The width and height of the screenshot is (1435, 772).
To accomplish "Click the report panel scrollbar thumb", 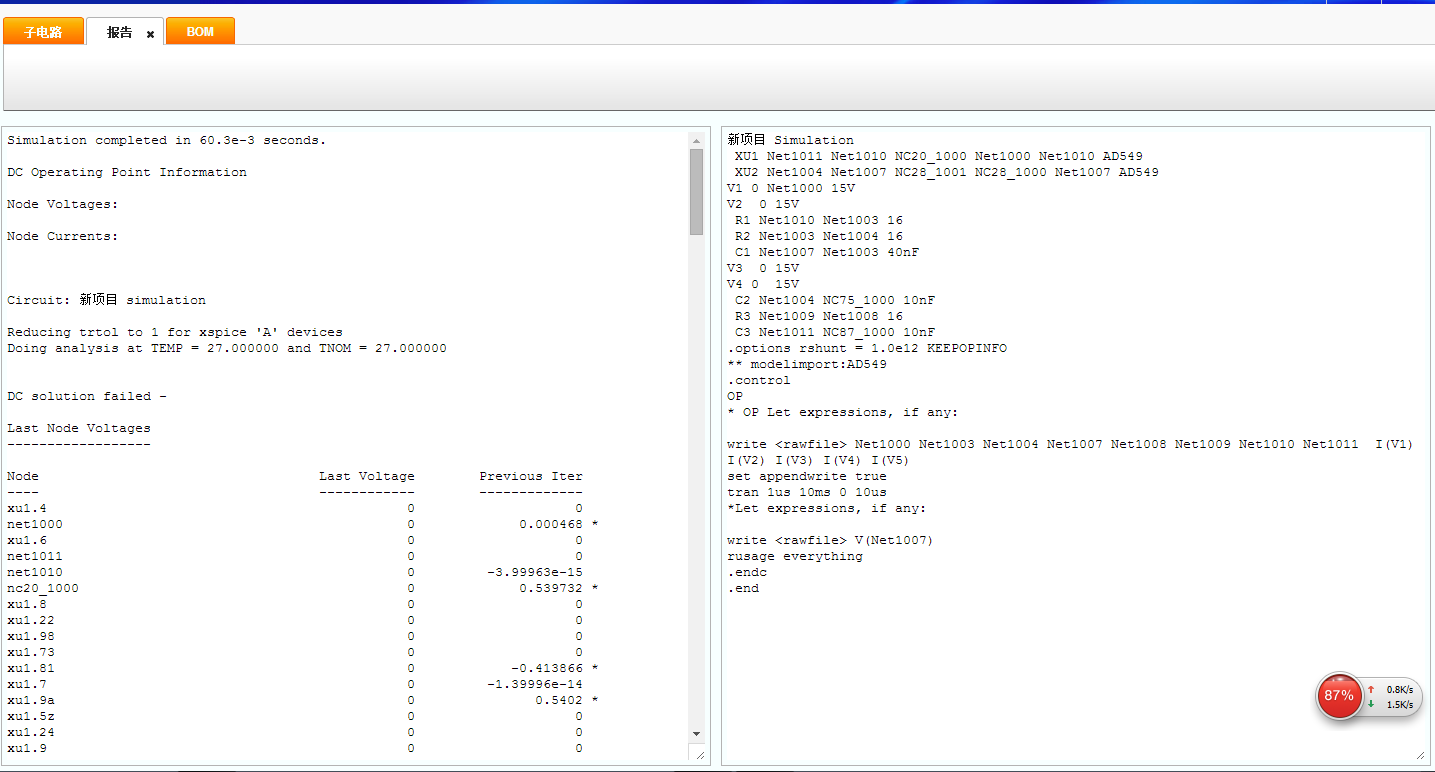I will [x=696, y=192].
